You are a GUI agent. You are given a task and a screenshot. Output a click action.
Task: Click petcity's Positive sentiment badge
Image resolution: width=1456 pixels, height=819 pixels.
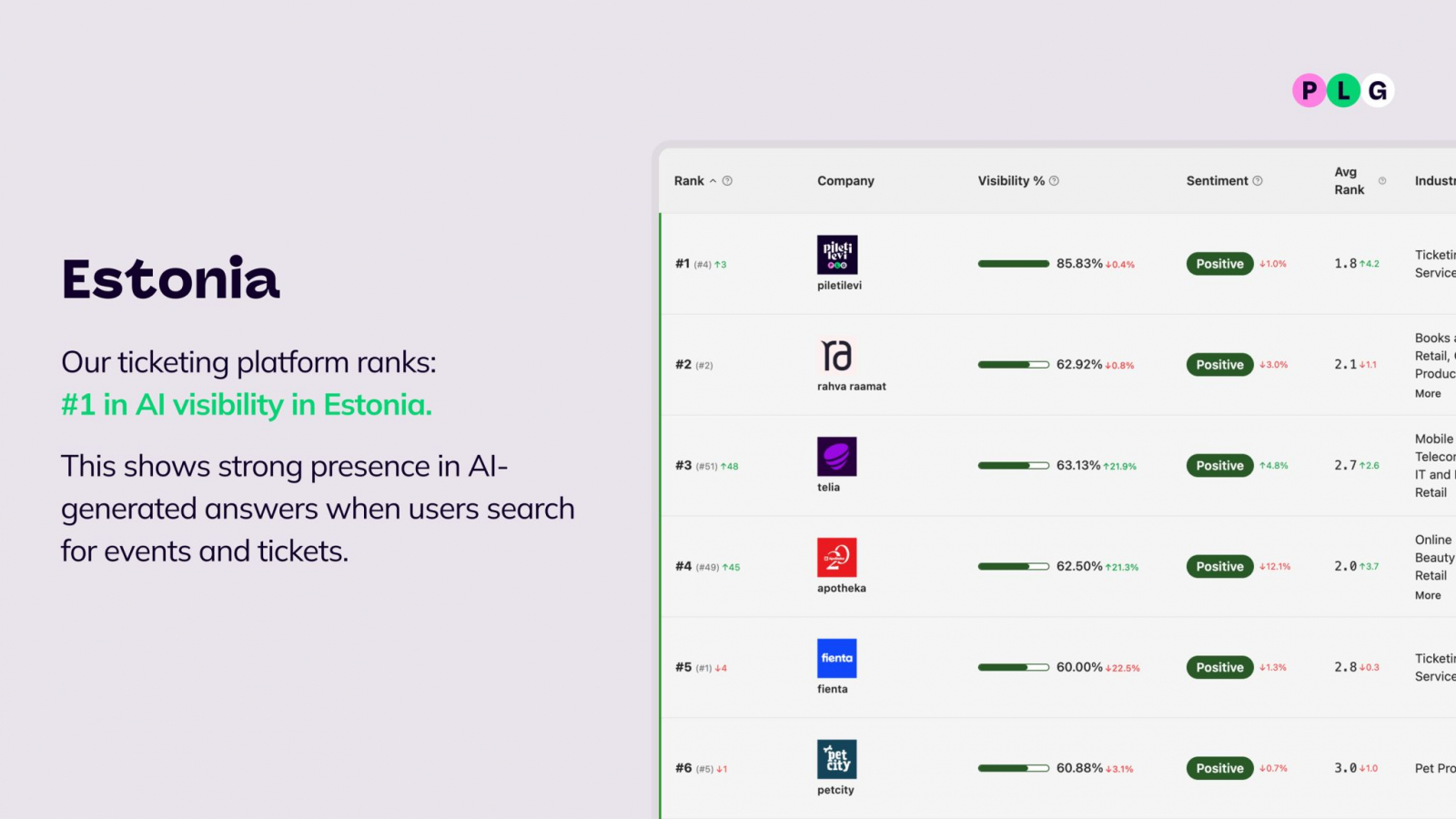(1219, 769)
